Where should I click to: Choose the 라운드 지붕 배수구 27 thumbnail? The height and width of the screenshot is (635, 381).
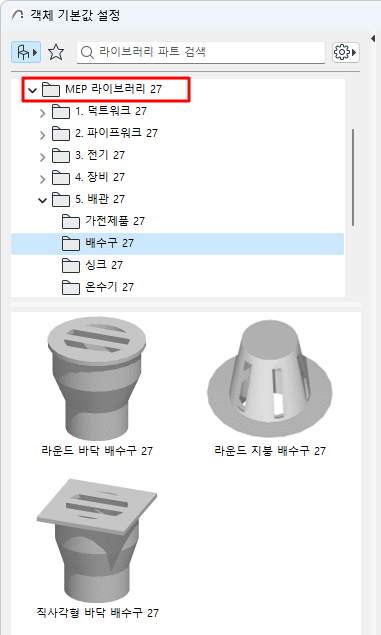pos(270,379)
